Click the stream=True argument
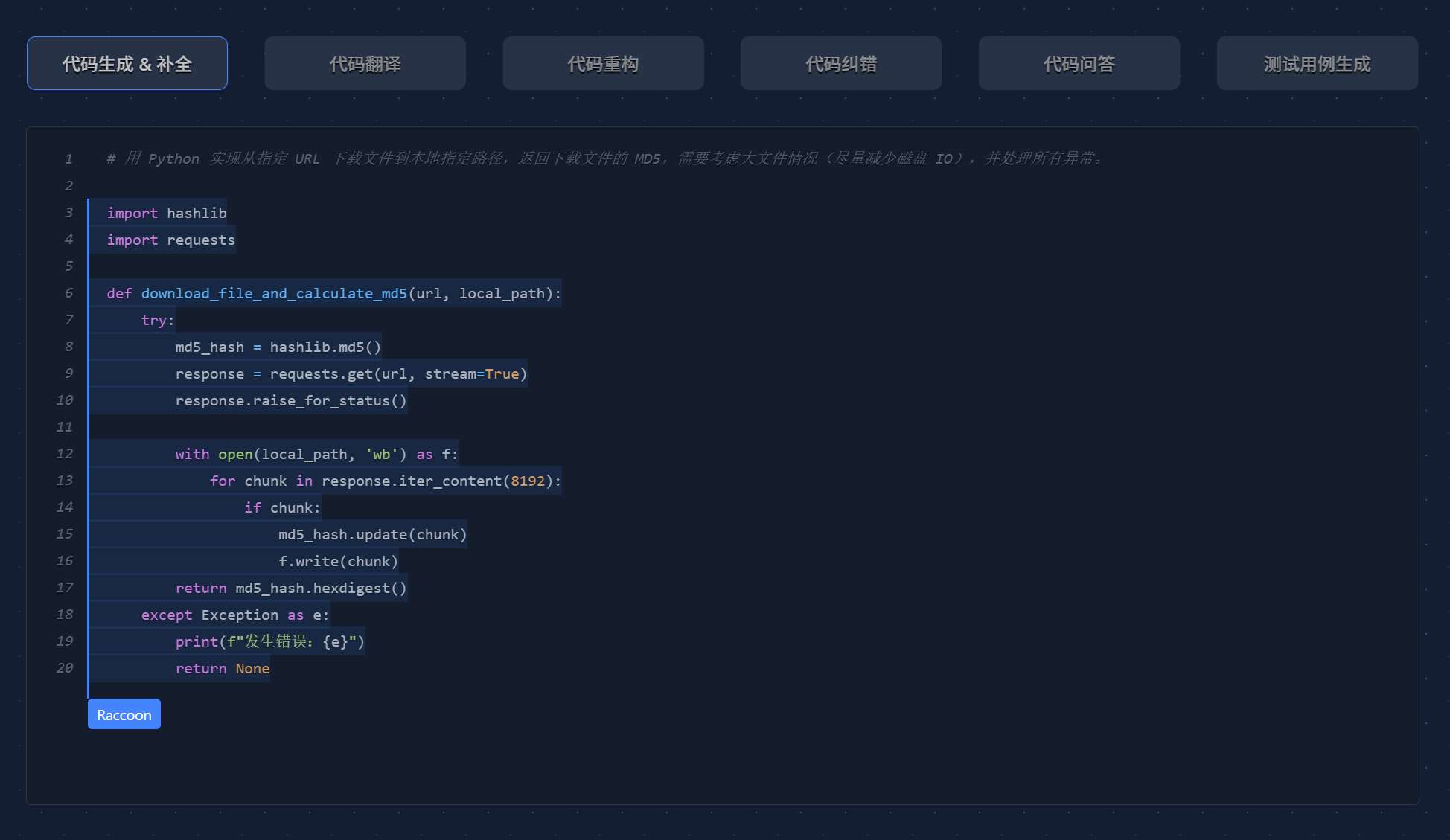The image size is (1450, 840). (471, 373)
